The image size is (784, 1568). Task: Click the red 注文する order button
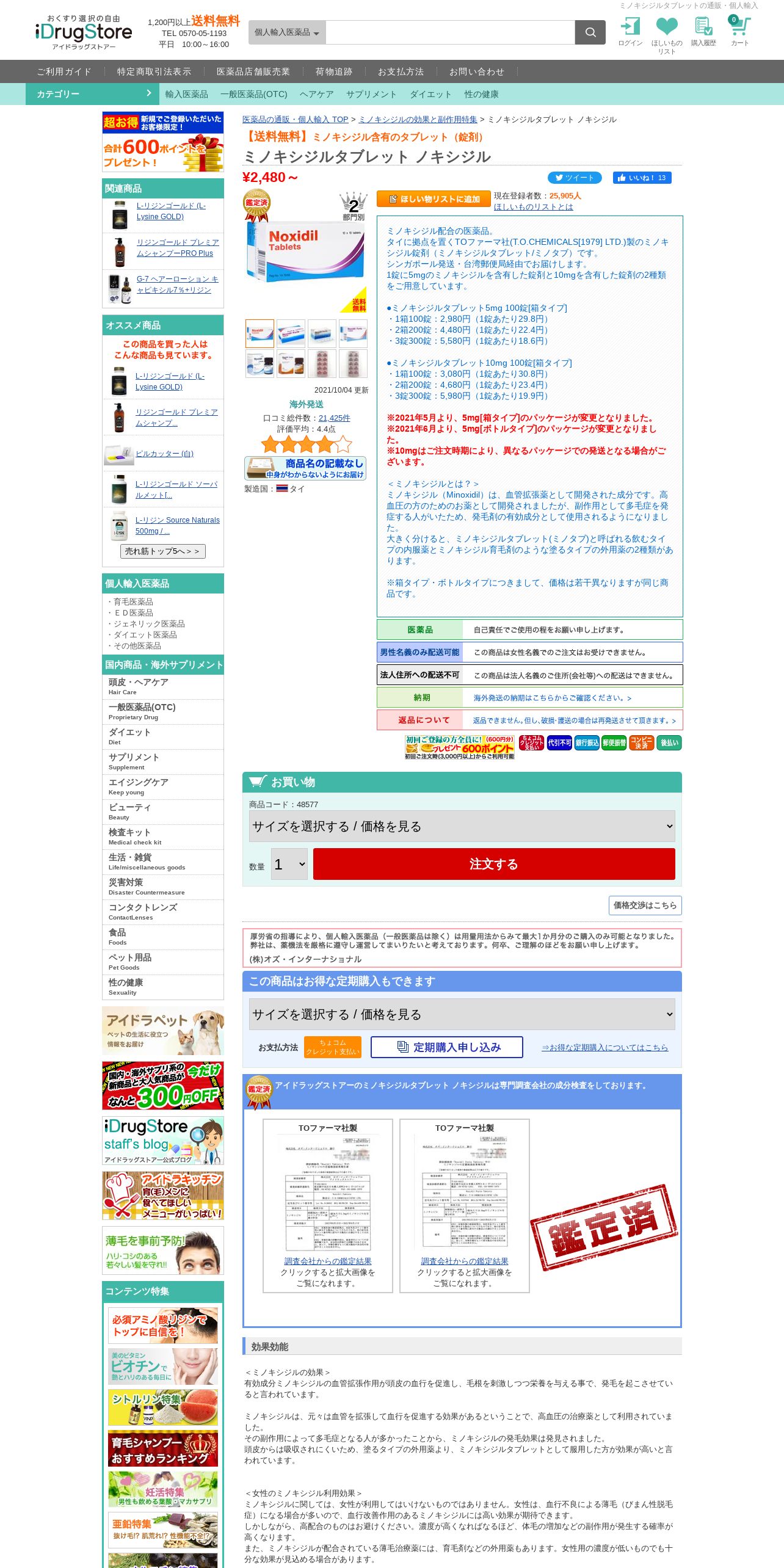tap(494, 864)
